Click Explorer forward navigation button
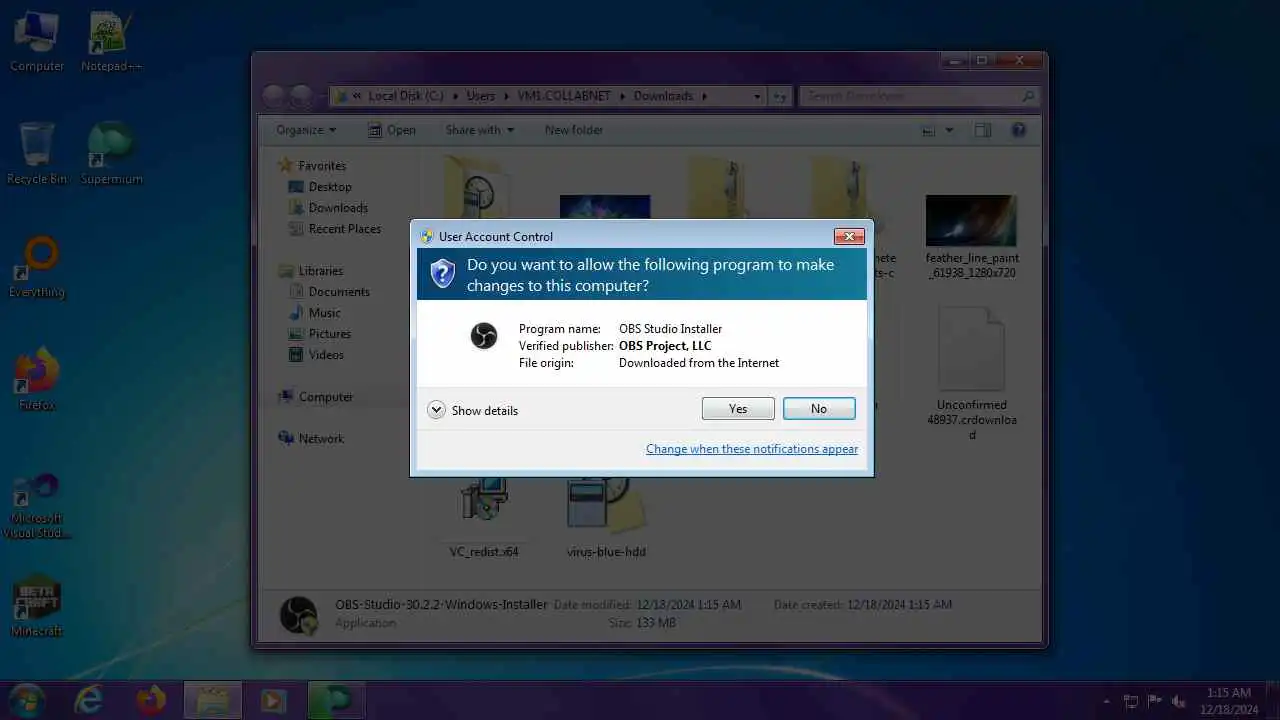The image size is (1280, 720). pyautogui.click(x=301, y=96)
